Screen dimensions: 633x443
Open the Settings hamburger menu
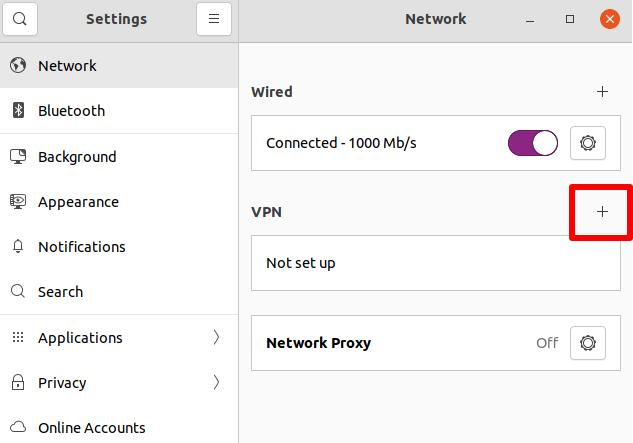[x=214, y=19]
